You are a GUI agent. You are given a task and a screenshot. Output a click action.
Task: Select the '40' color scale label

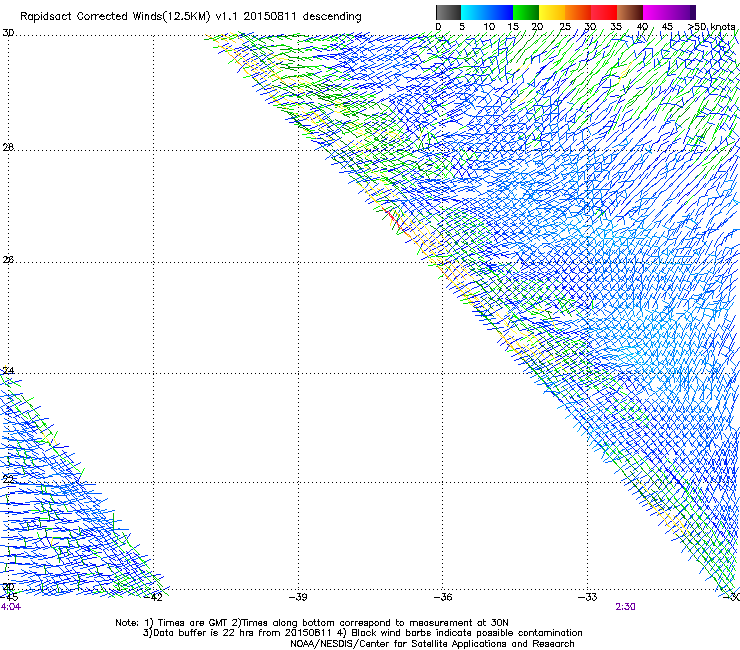pyautogui.click(x=642, y=27)
